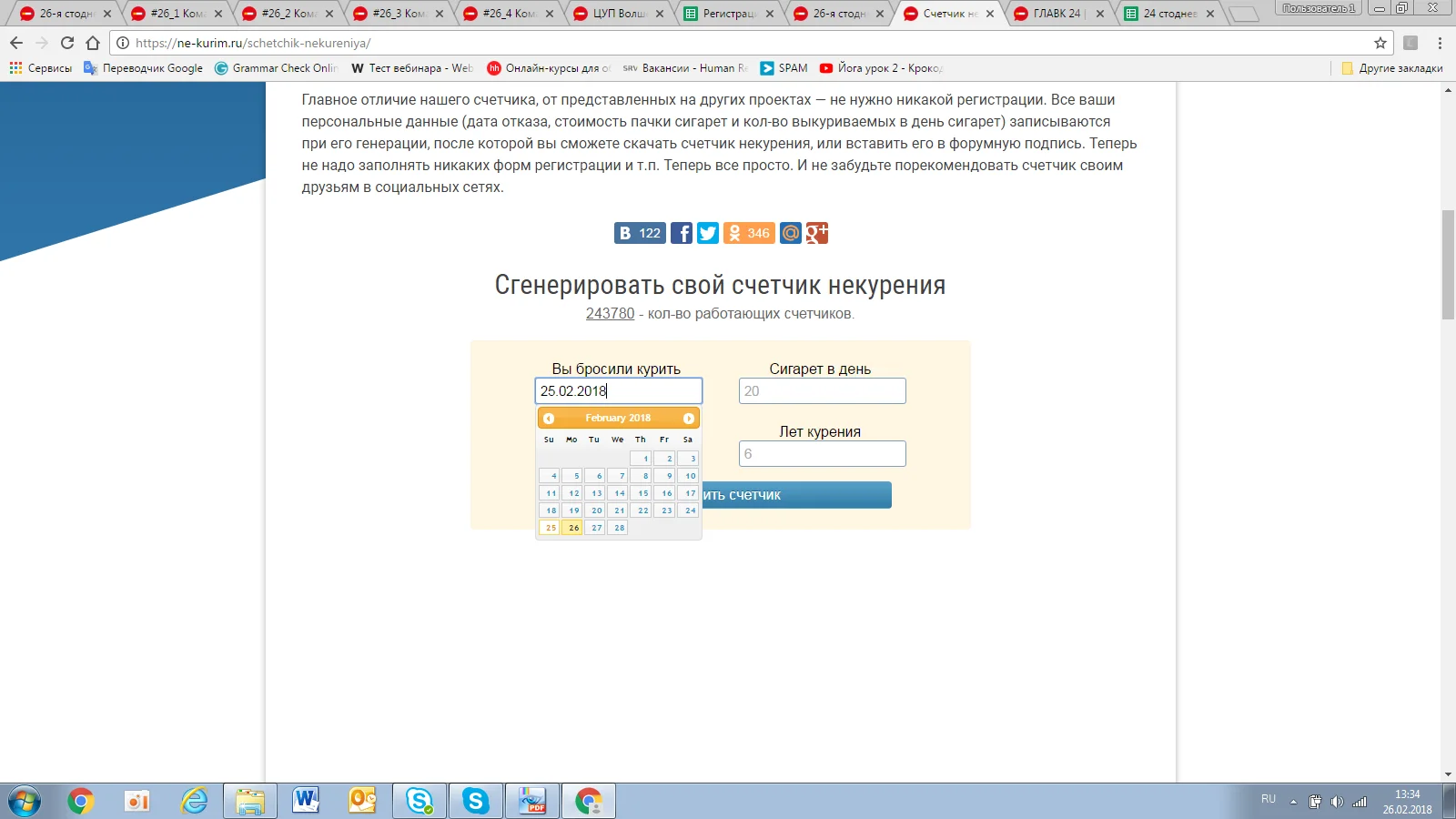This screenshot has width=1456, height=819.
Task: Choose February 10 in the calendar
Action: pyautogui.click(x=688, y=476)
